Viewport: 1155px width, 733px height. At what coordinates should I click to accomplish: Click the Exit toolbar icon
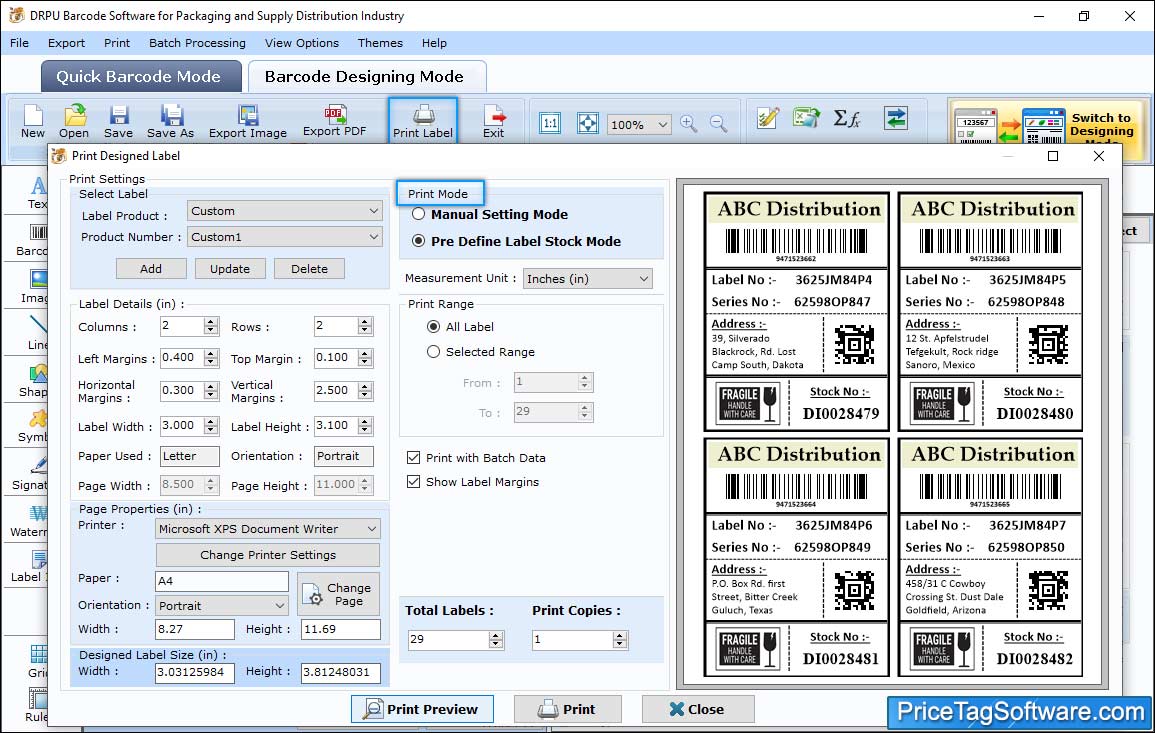tap(494, 122)
